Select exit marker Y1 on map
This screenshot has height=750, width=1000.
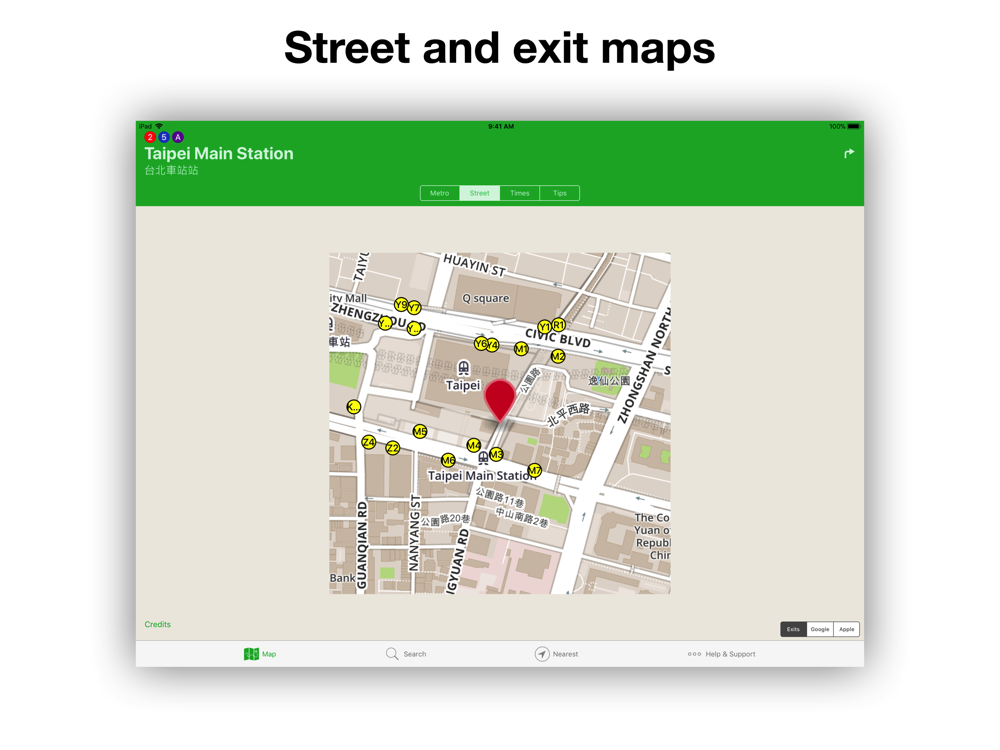click(545, 327)
